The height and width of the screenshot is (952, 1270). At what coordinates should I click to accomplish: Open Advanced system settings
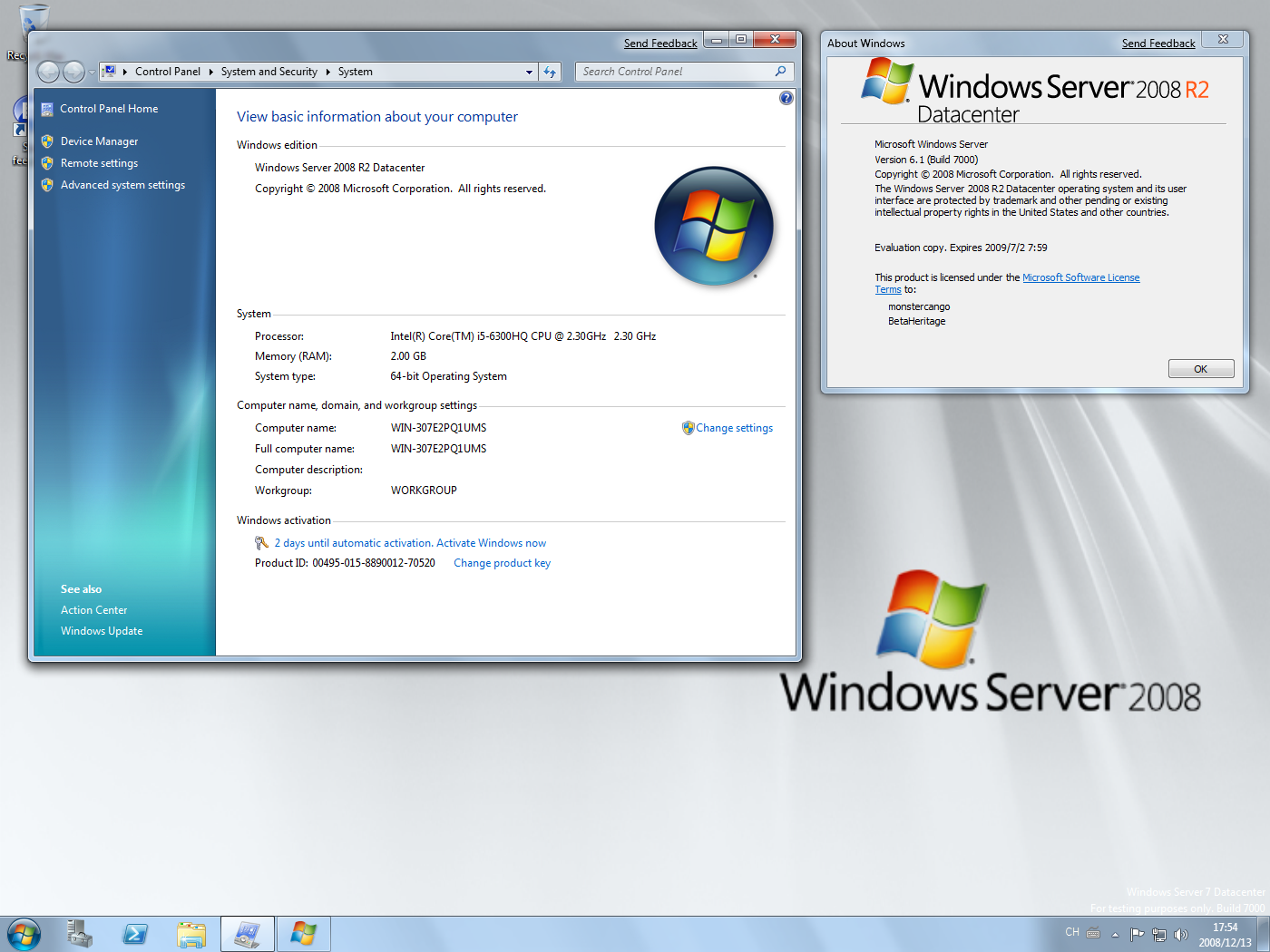[122, 185]
